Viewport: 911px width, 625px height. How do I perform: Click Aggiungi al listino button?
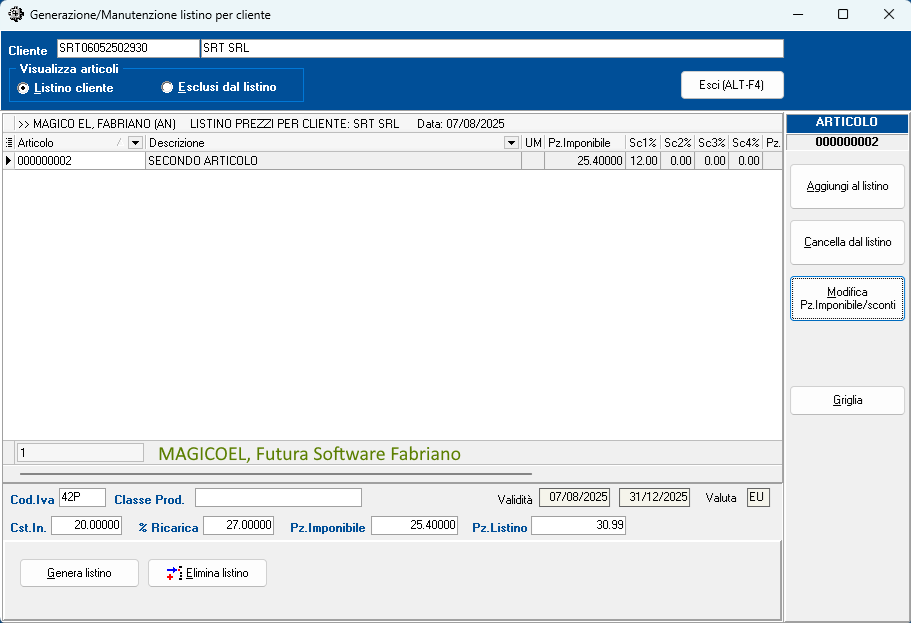point(847,186)
